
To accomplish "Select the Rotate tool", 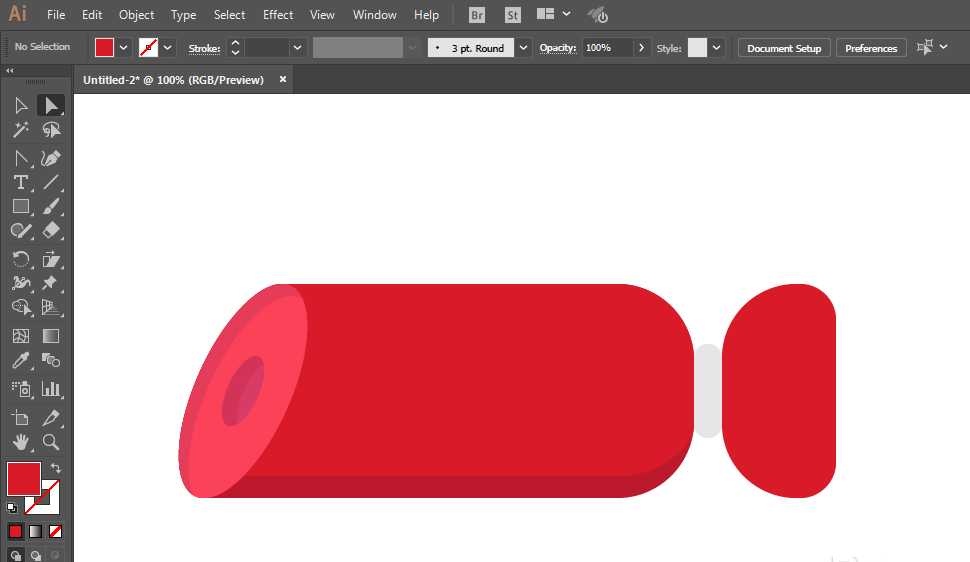I will (20, 259).
